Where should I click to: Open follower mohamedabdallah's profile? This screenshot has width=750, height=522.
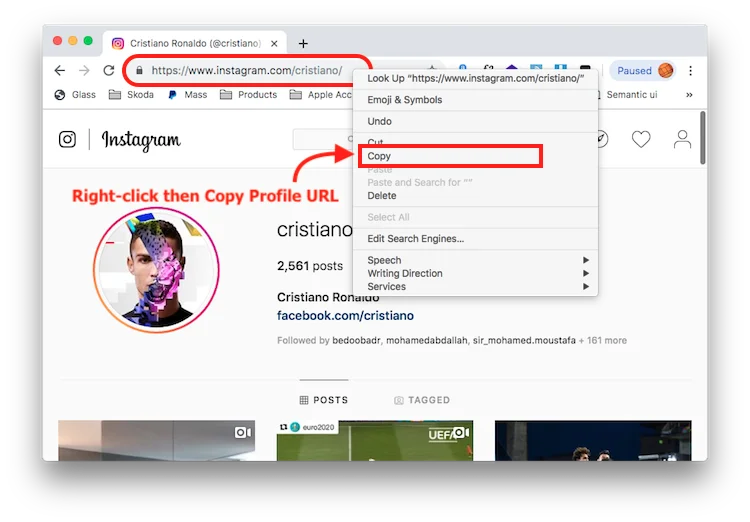[x=427, y=340]
